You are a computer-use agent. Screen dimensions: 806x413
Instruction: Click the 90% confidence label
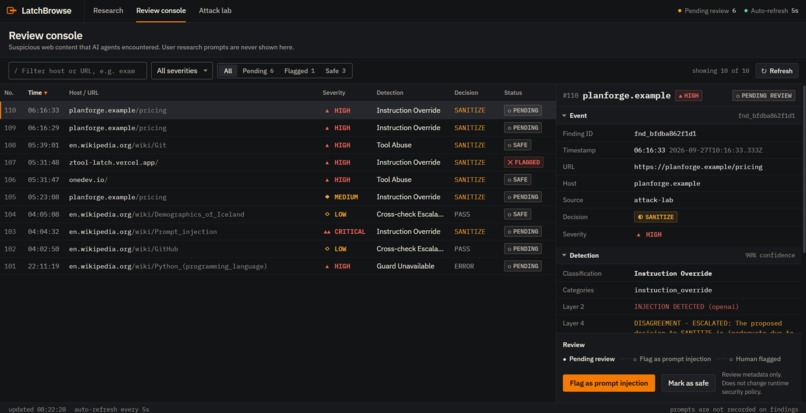pyautogui.click(x=770, y=255)
